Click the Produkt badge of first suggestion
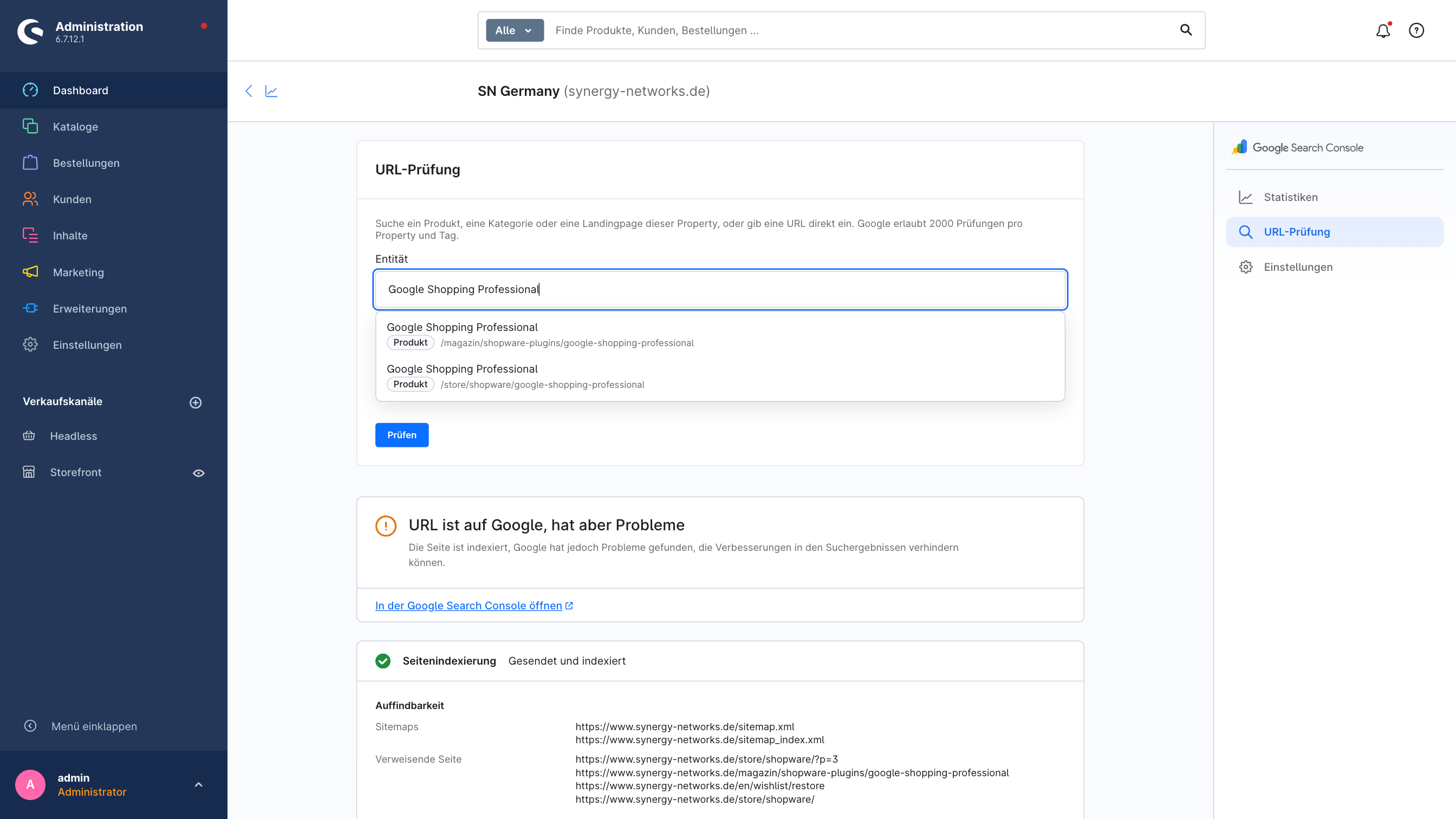Image resolution: width=1456 pixels, height=819 pixels. tap(411, 342)
